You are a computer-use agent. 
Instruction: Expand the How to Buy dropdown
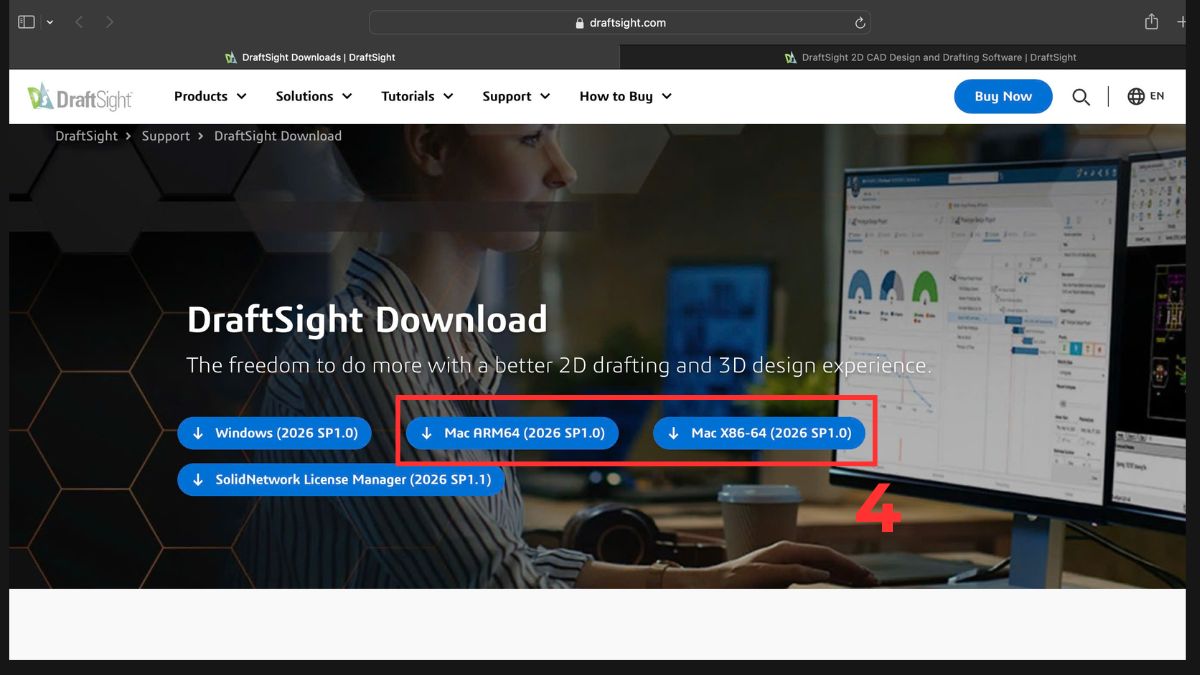[626, 96]
